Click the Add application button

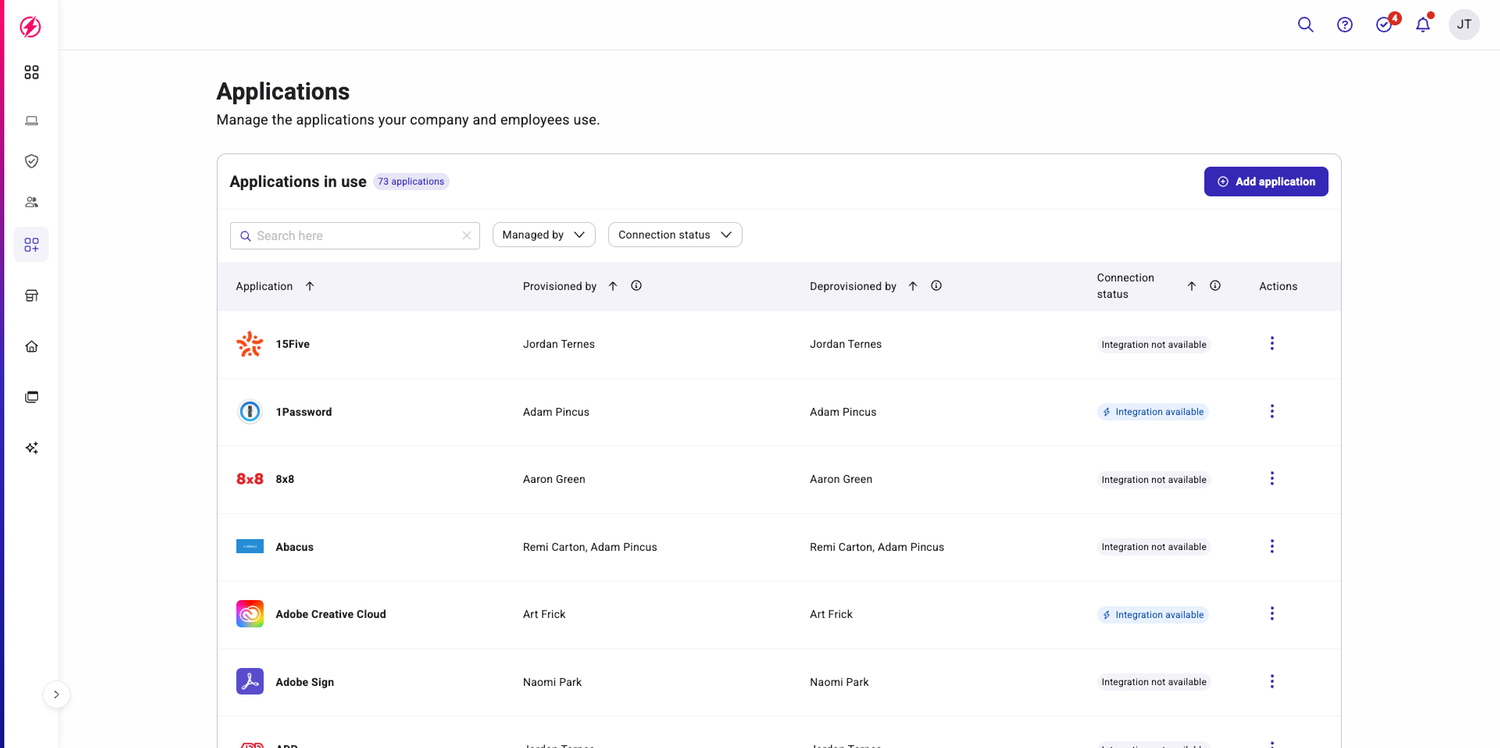(1266, 181)
